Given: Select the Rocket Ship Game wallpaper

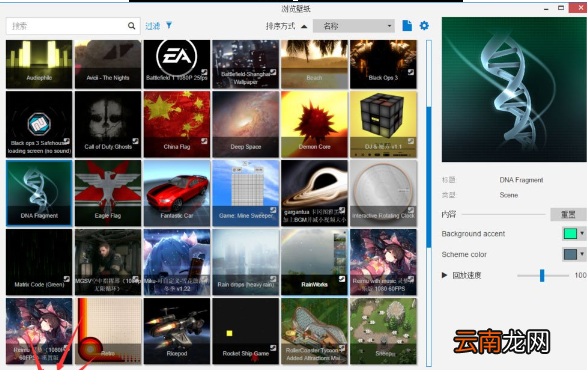Looking at the screenshot, I should 246,331.
